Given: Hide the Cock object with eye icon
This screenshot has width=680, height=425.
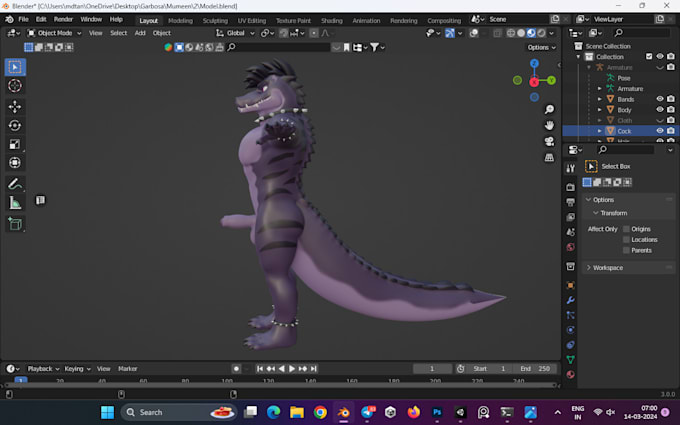Looking at the screenshot, I should 660,131.
